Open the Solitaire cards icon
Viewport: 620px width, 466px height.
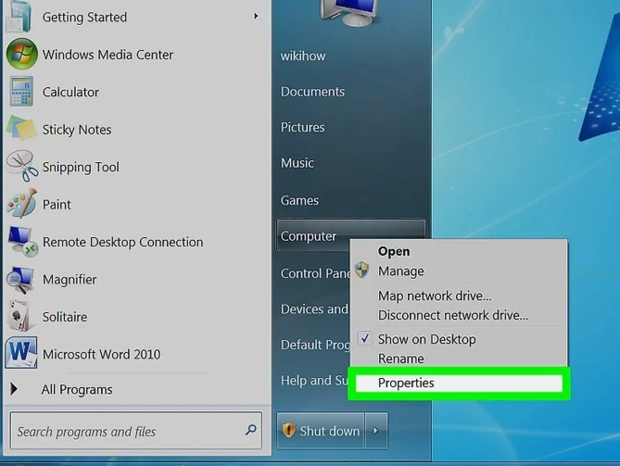[x=21, y=316]
